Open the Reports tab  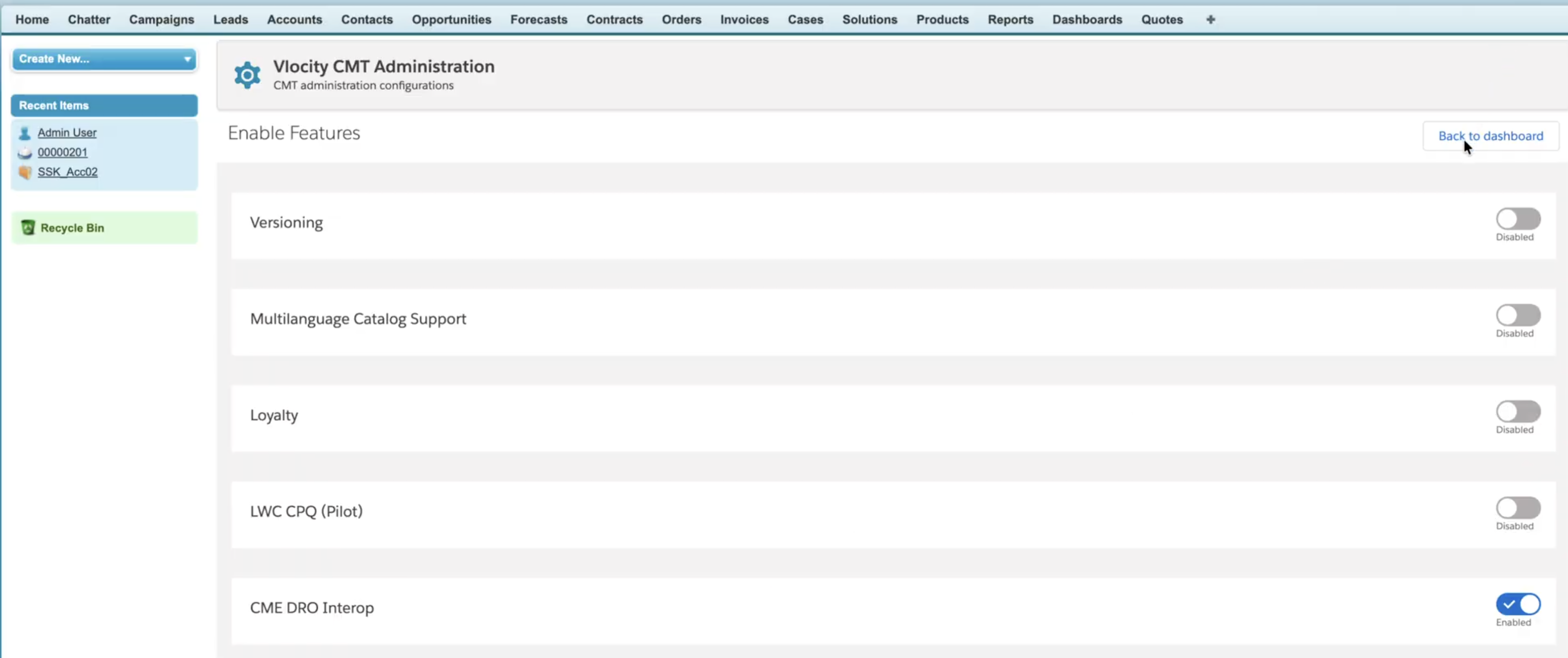tap(1010, 20)
